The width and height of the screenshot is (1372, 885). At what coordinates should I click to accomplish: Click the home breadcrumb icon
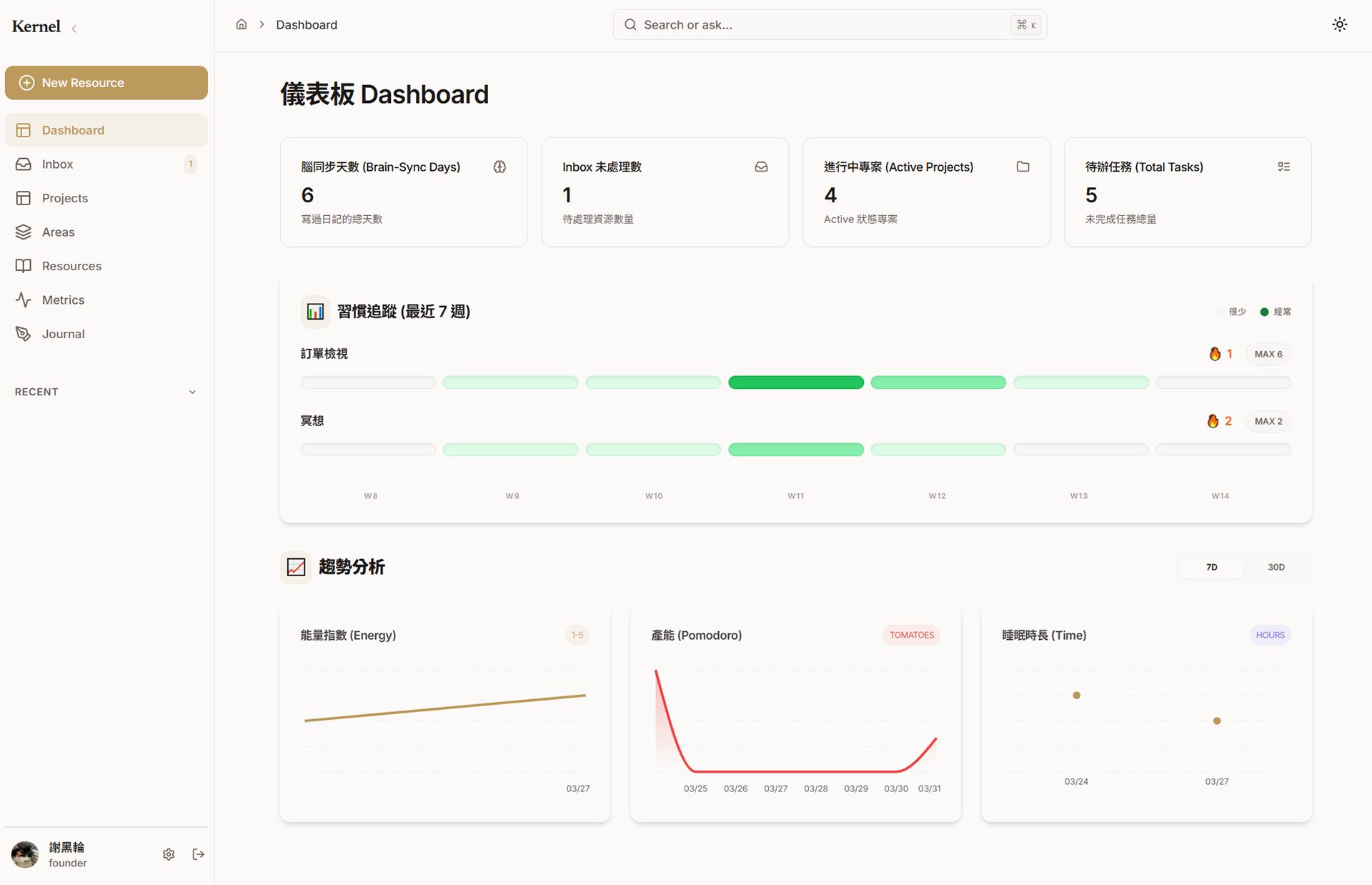click(242, 24)
